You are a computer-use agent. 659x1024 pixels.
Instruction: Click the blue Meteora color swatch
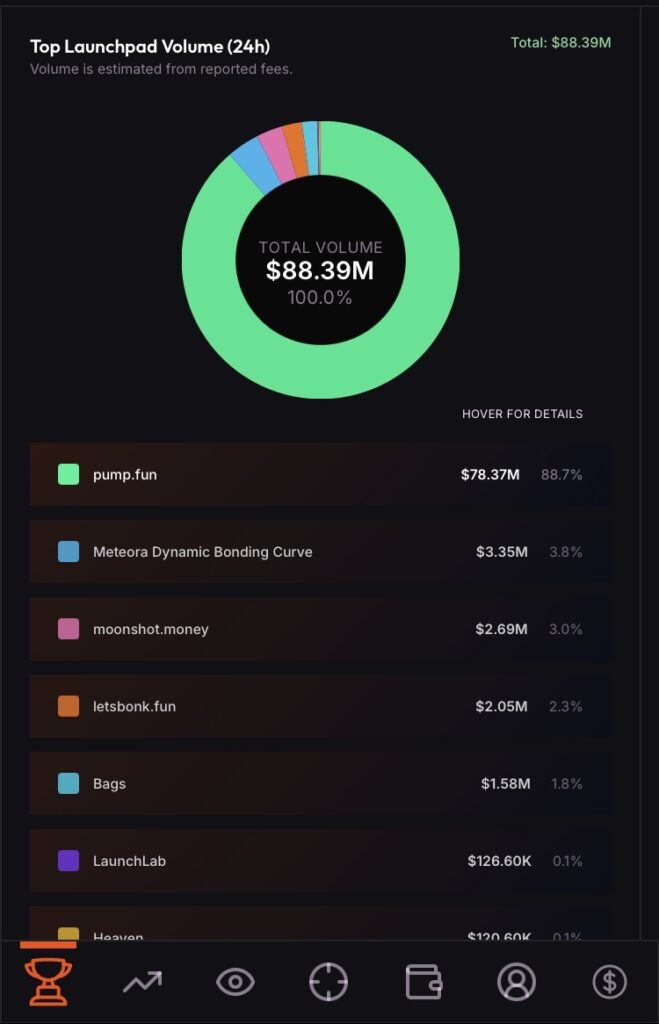(69, 552)
